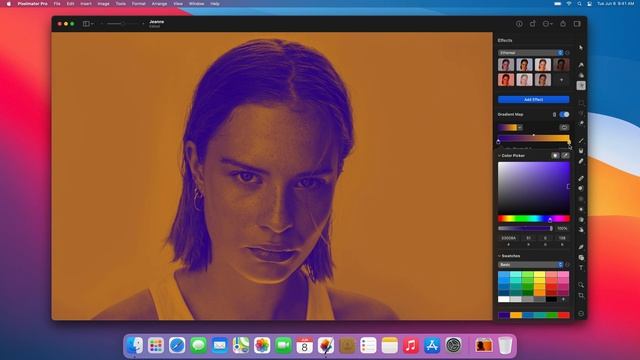Collapse the Color Picker section
The image size is (640, 360).
(499, 156)
